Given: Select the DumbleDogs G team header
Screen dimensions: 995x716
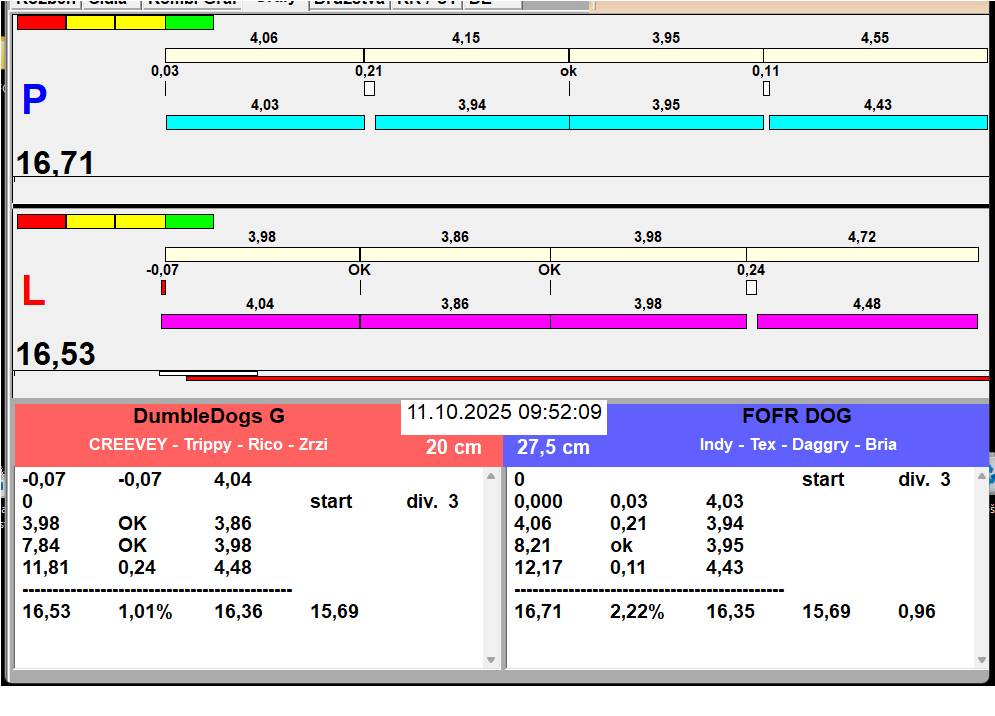Looking at the screenshot, I should [208, 417].
